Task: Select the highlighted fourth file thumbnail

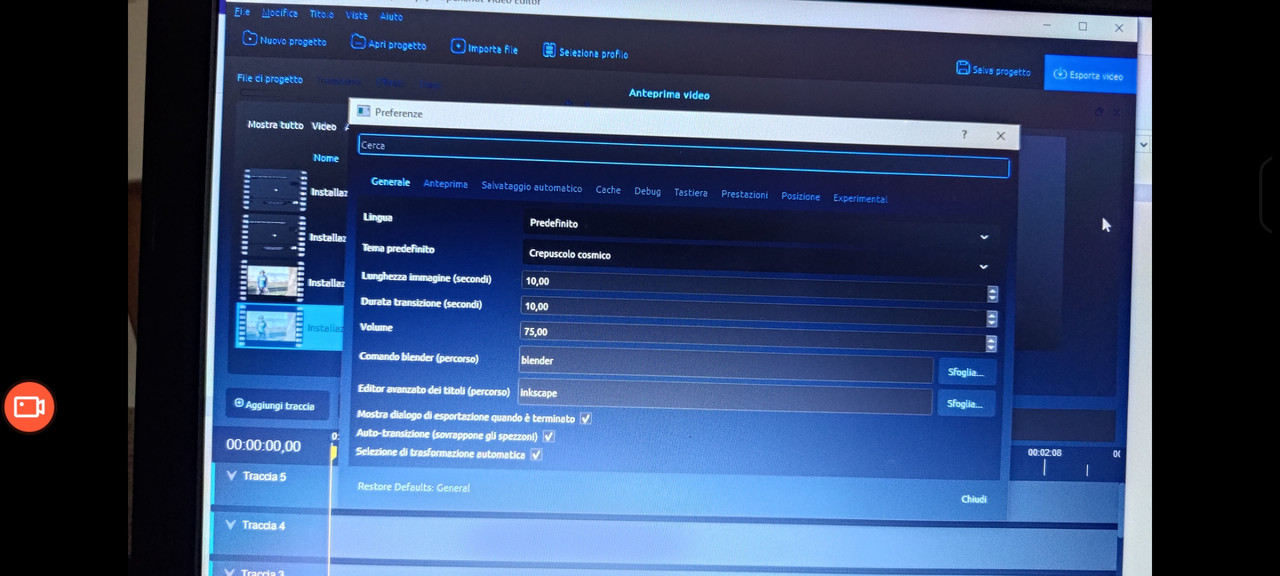Action: 271,326
